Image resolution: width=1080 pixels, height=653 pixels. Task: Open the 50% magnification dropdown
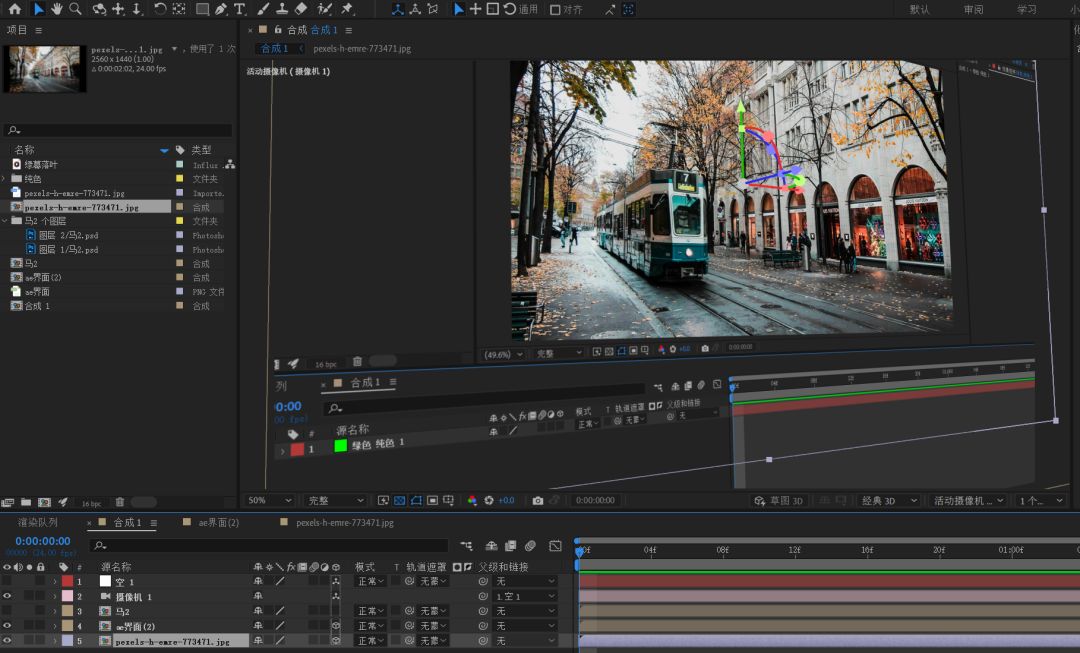tap(269, 500)
